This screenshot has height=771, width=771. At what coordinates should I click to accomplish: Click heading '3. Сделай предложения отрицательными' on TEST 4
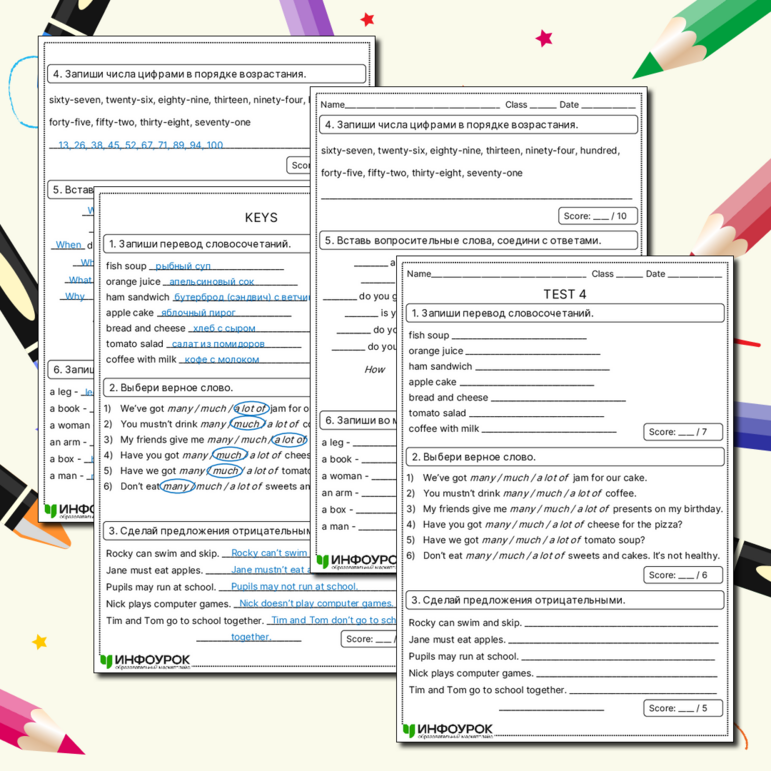[565, 600]
